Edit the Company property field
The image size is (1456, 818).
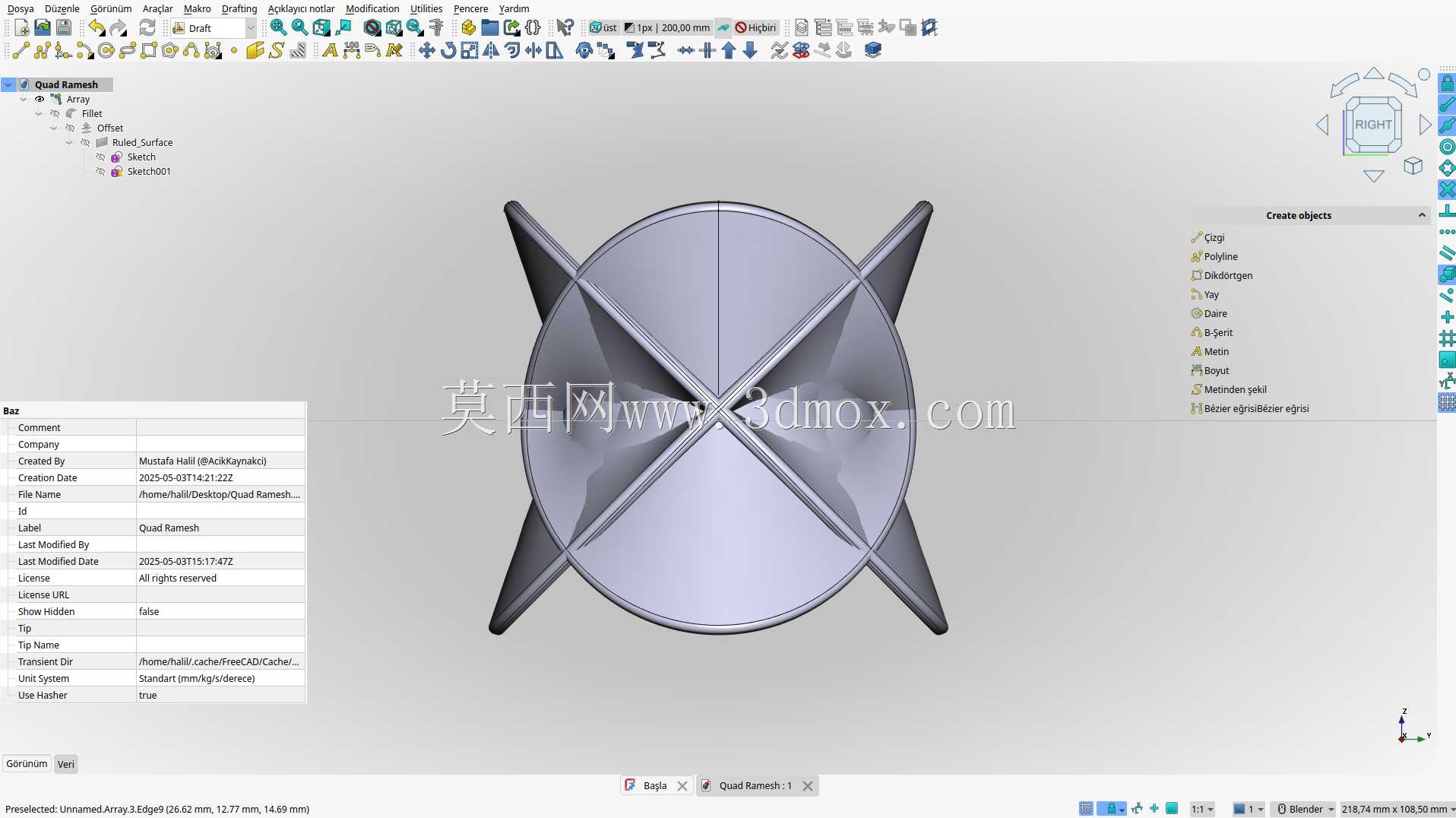pyautogui.click(x=220, y=445)
